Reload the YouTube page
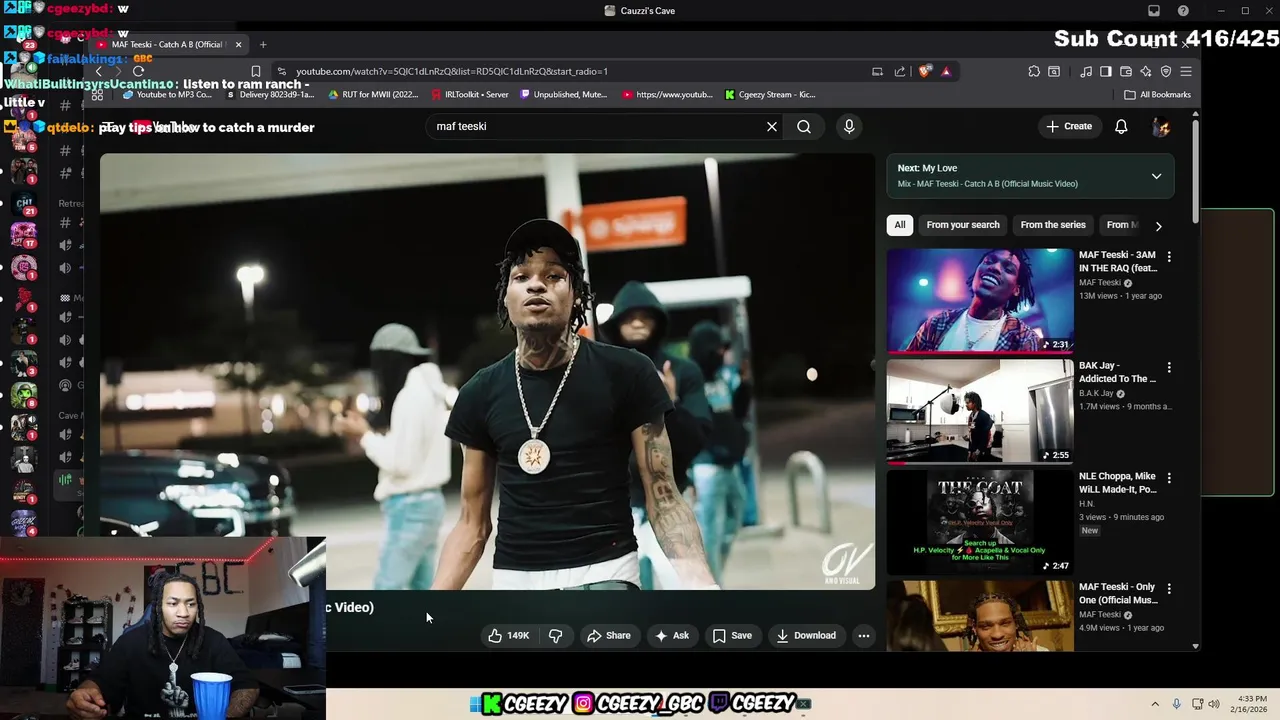The width and height of the screenshot is (1280, 720). click(138, 71)
